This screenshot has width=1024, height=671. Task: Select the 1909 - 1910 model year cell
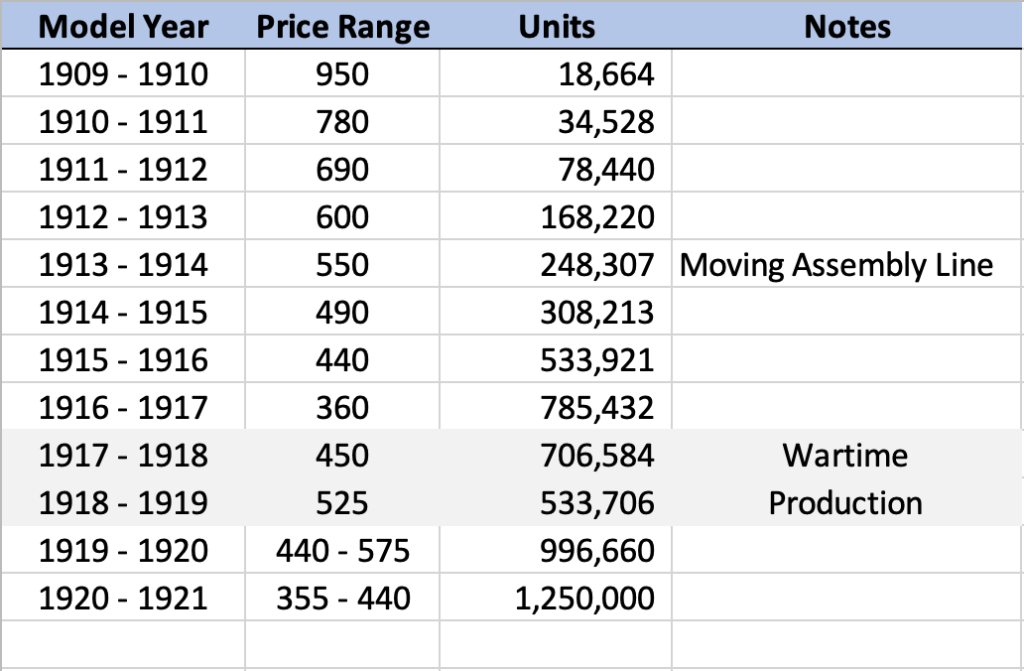click(123, 74)
